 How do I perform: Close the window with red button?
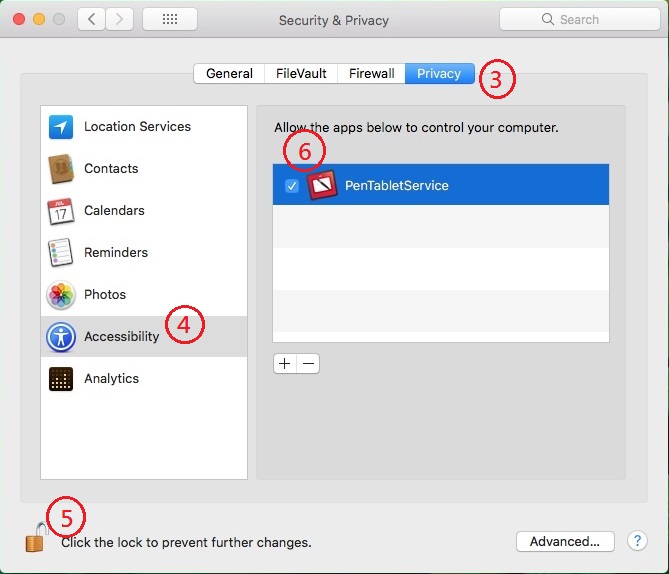[x=19, y=19]
